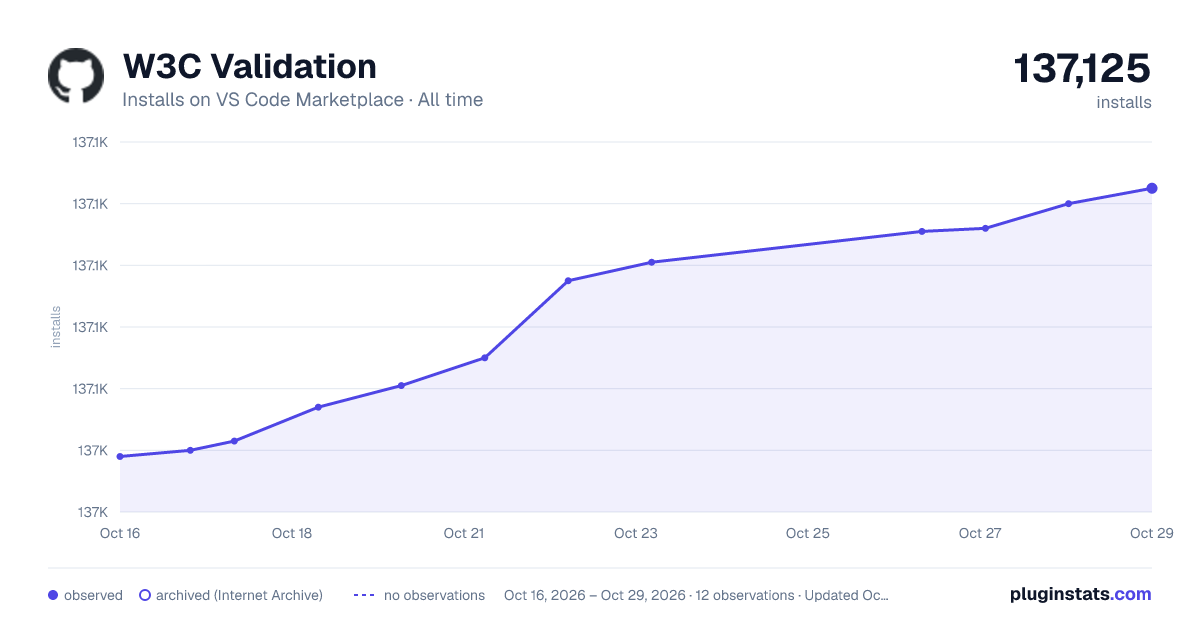This screenshot has height=630, width=1200.
Task: Click the Oct 25 x-axis label
Action: pyautogui.click(x=808, y=533)
